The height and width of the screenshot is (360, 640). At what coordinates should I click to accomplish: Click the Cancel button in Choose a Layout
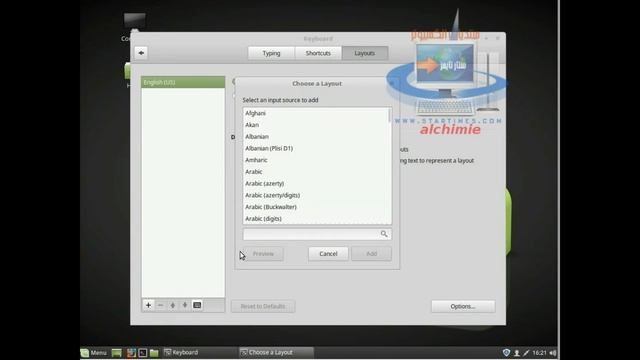[x=328, y=253]
